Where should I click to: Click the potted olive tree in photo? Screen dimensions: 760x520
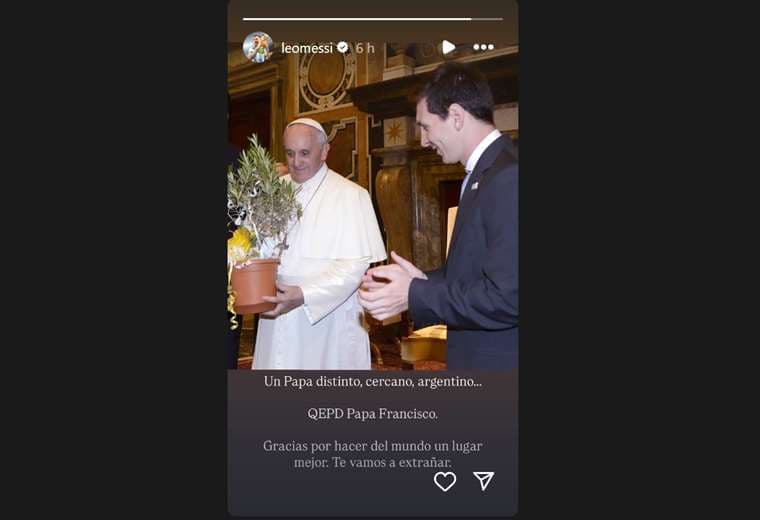coord(261,225)
